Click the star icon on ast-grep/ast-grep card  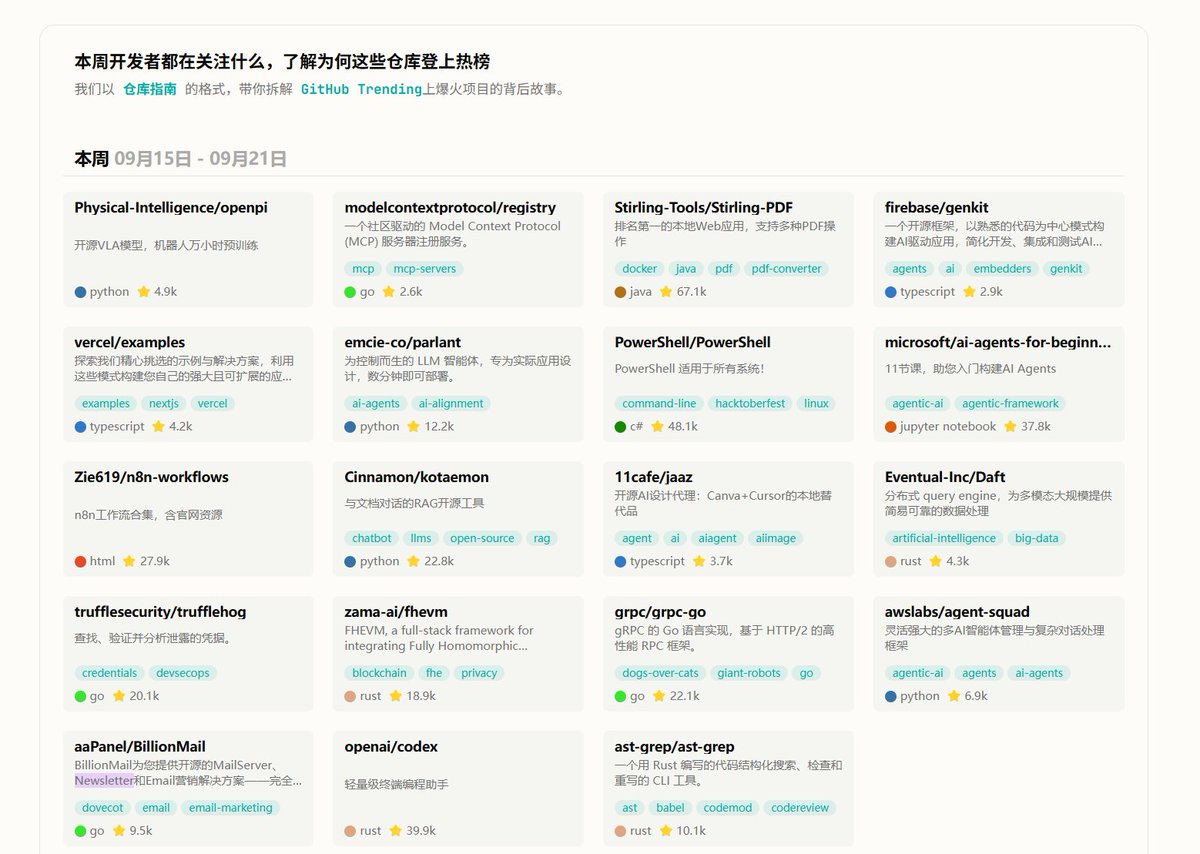(x=665, y=831)
